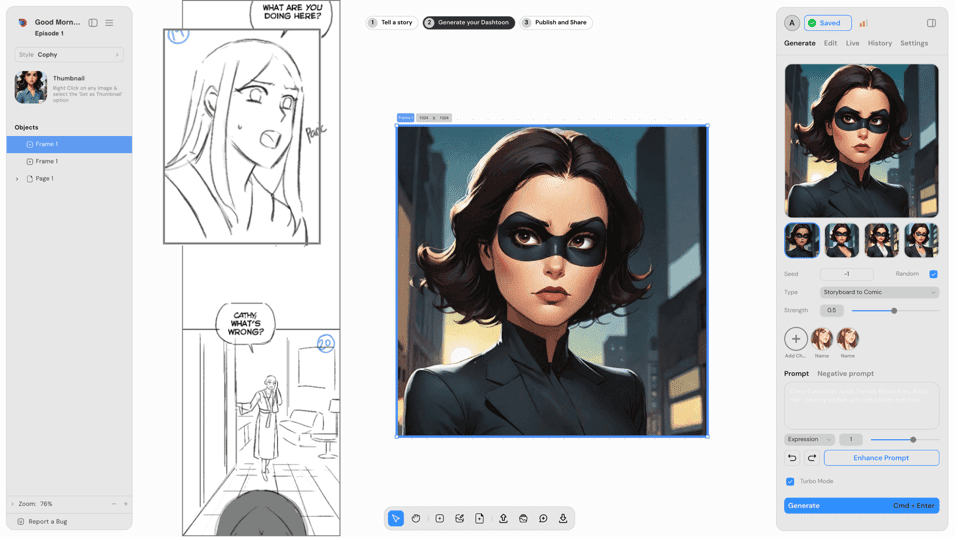The width and height of the screenshot is (960, 540).
Task: Activate the hand pan tool
Action: click(x=416, y=518)
